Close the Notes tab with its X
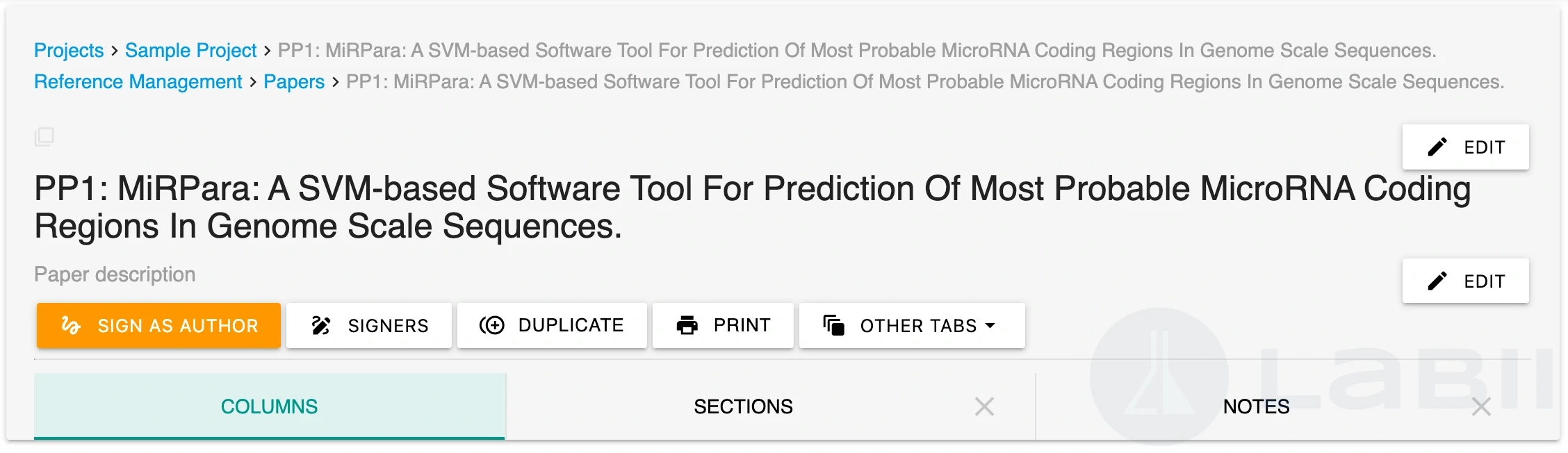Screen dimensions: 1568x453 click(1481, 406)
